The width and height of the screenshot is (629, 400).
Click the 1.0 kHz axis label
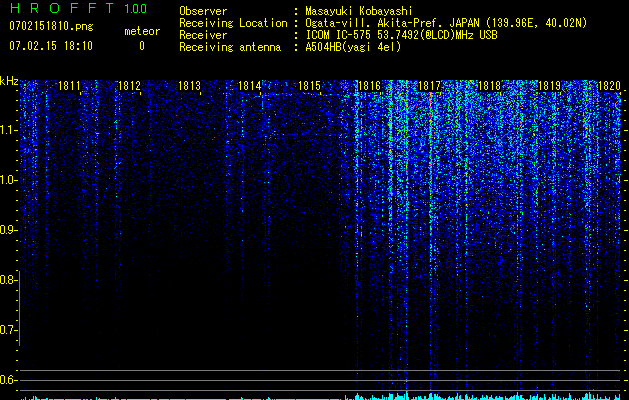pos(8,180)
